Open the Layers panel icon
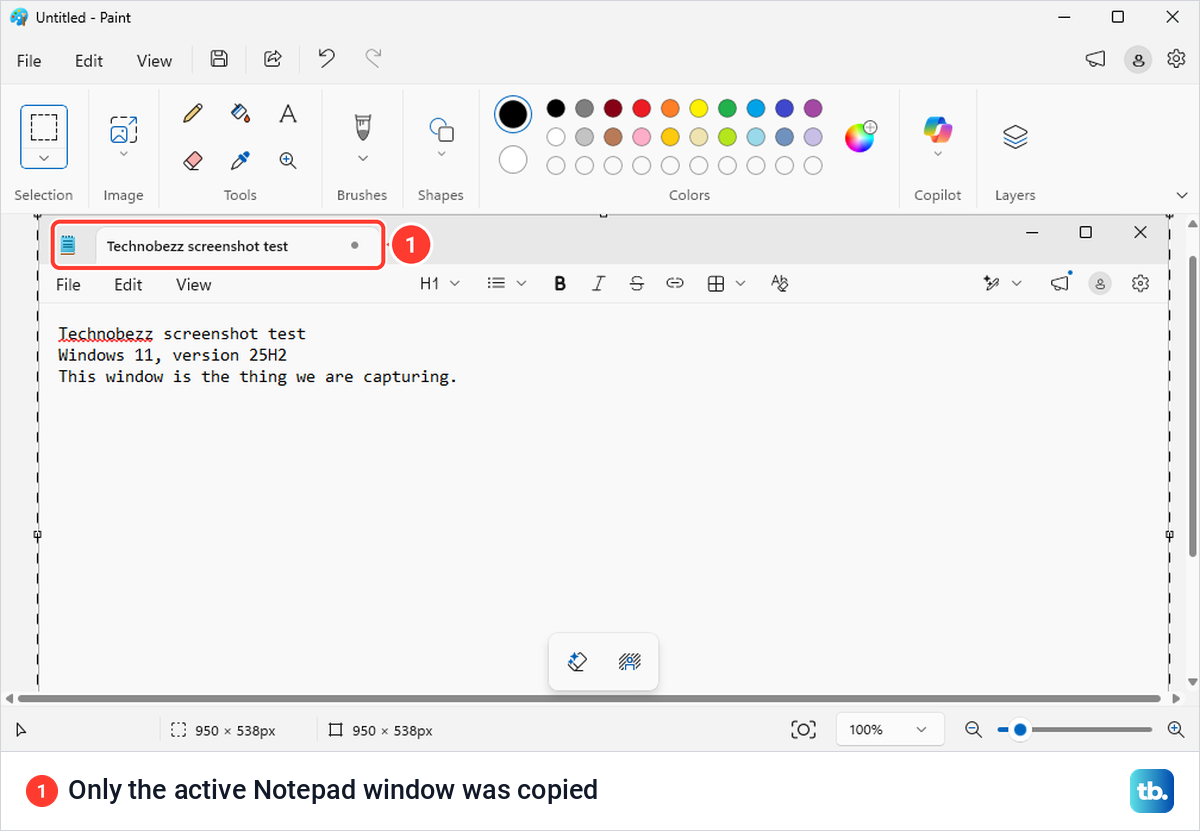This screenshot has height=831, width=1200. [x=1015, y=136]
